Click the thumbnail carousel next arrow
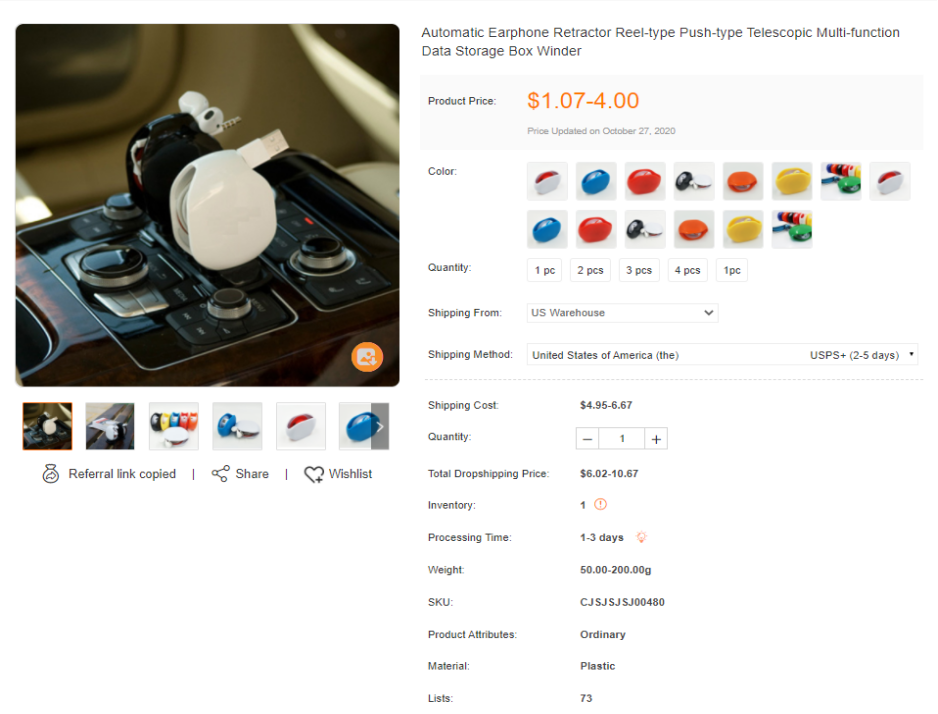The height and width of the screenshot is (714, 938). [380, 426]
